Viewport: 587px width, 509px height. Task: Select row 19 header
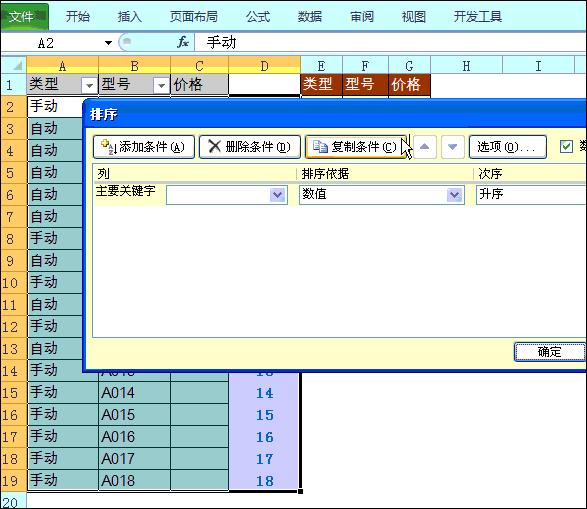pyautogui.click(x=14, y=481)
